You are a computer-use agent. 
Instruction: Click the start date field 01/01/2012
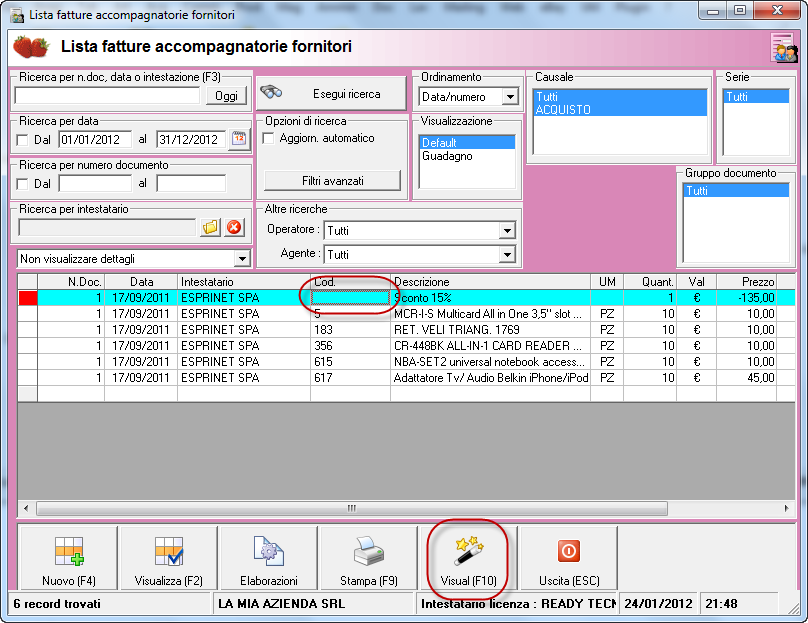coord(95,139)
